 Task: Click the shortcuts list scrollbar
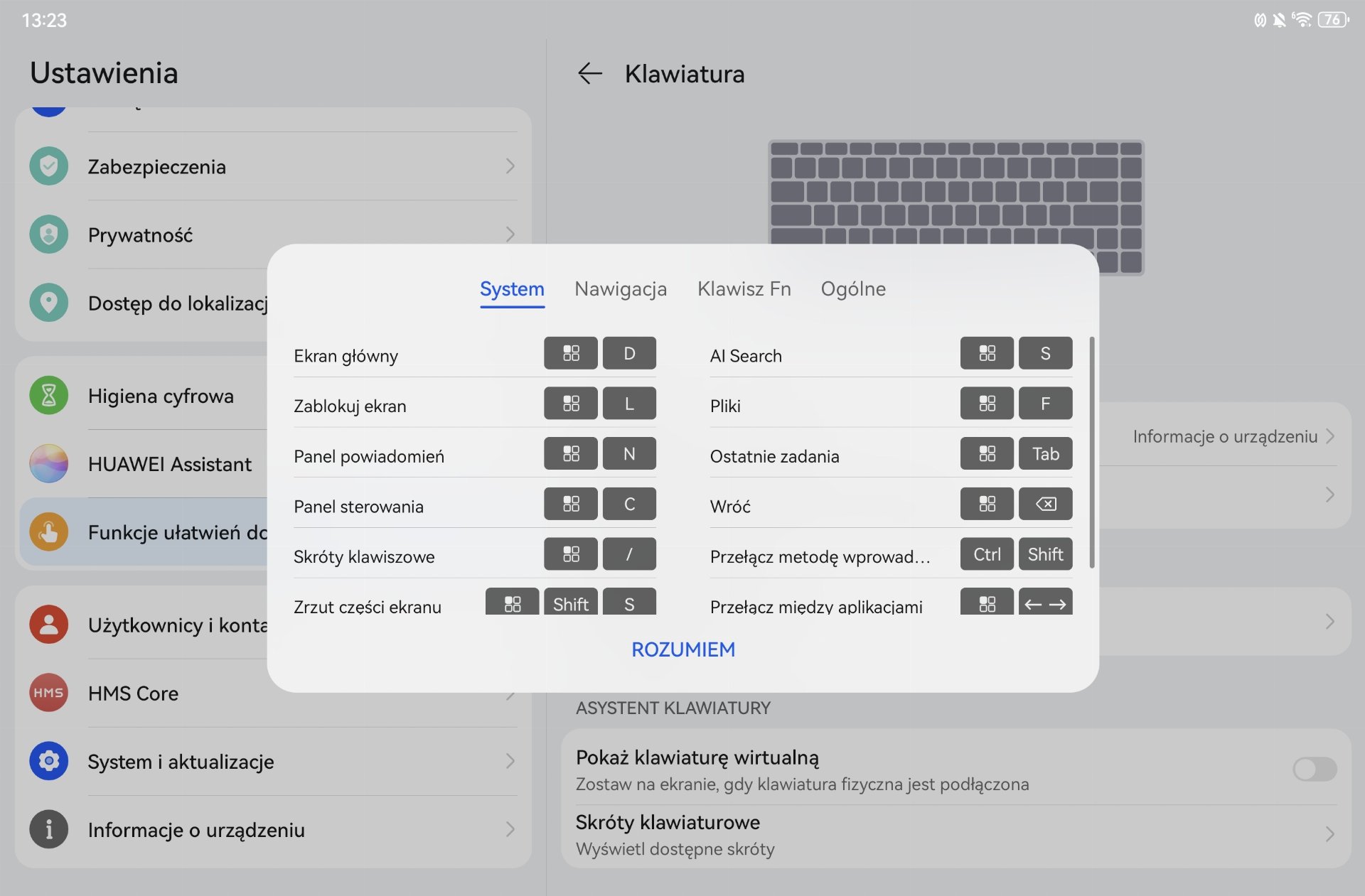[1092, 453]
